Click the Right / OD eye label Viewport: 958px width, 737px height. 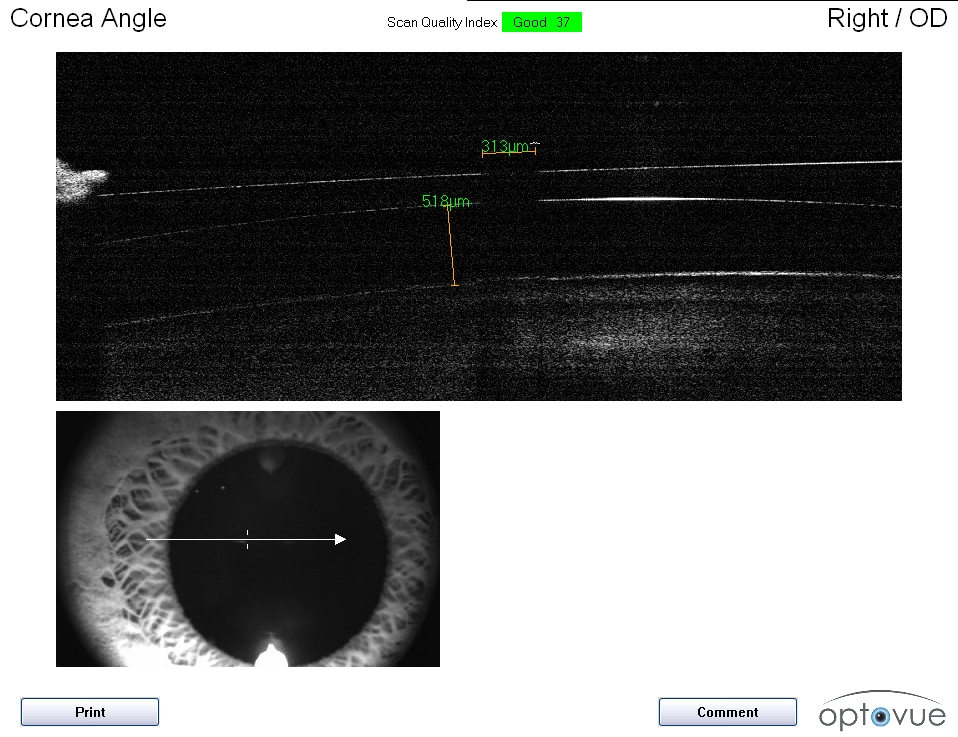point(887,18)
